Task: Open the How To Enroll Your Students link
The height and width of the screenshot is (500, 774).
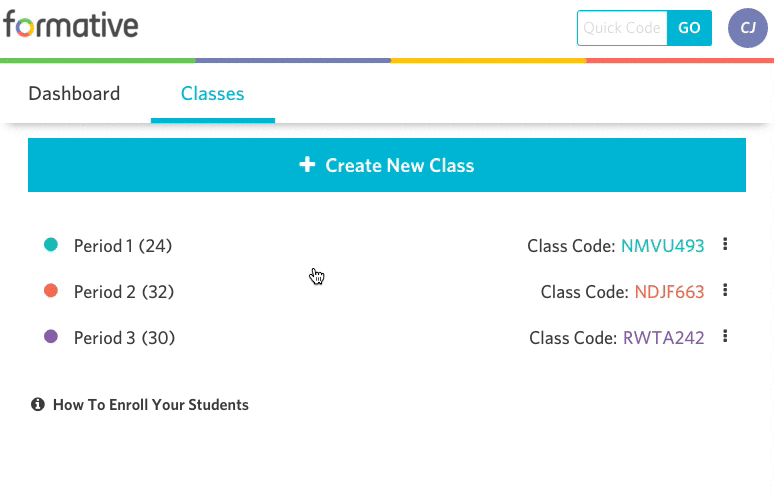Action: (x=151, y=405)
